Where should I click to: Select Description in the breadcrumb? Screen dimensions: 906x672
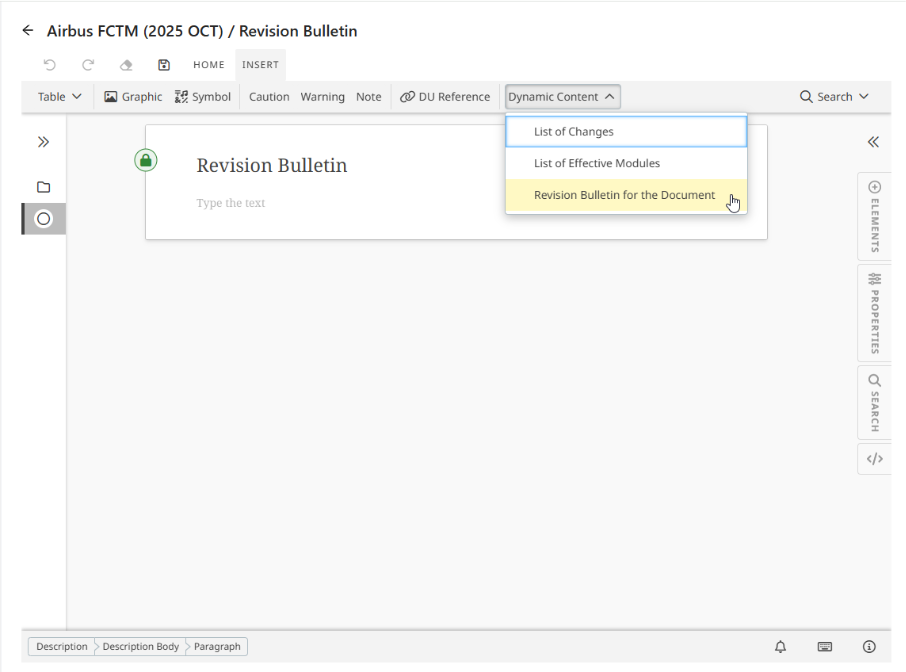[62, 647]
